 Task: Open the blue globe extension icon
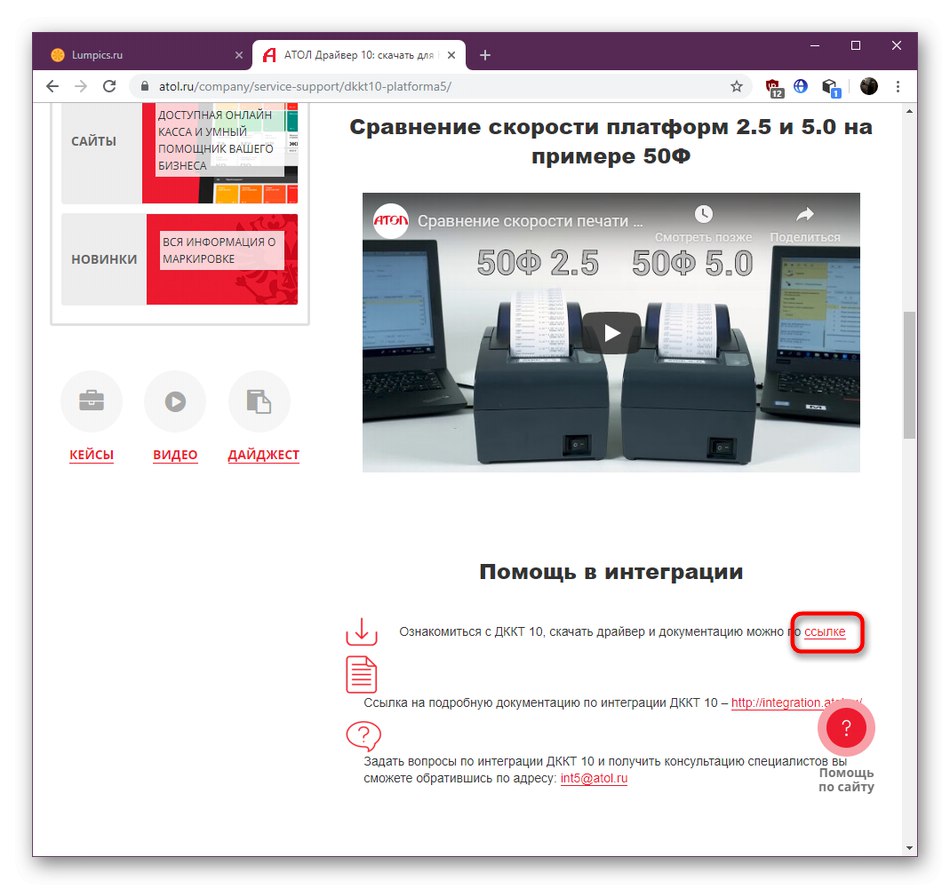800,87
